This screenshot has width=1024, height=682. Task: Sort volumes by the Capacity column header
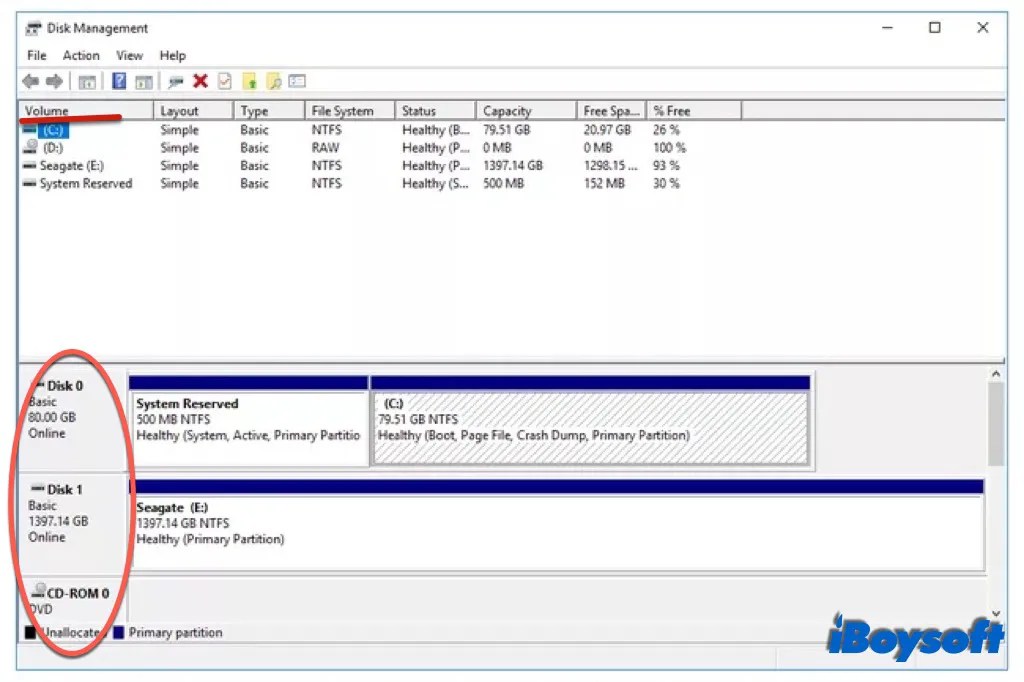tap(521, 110)
